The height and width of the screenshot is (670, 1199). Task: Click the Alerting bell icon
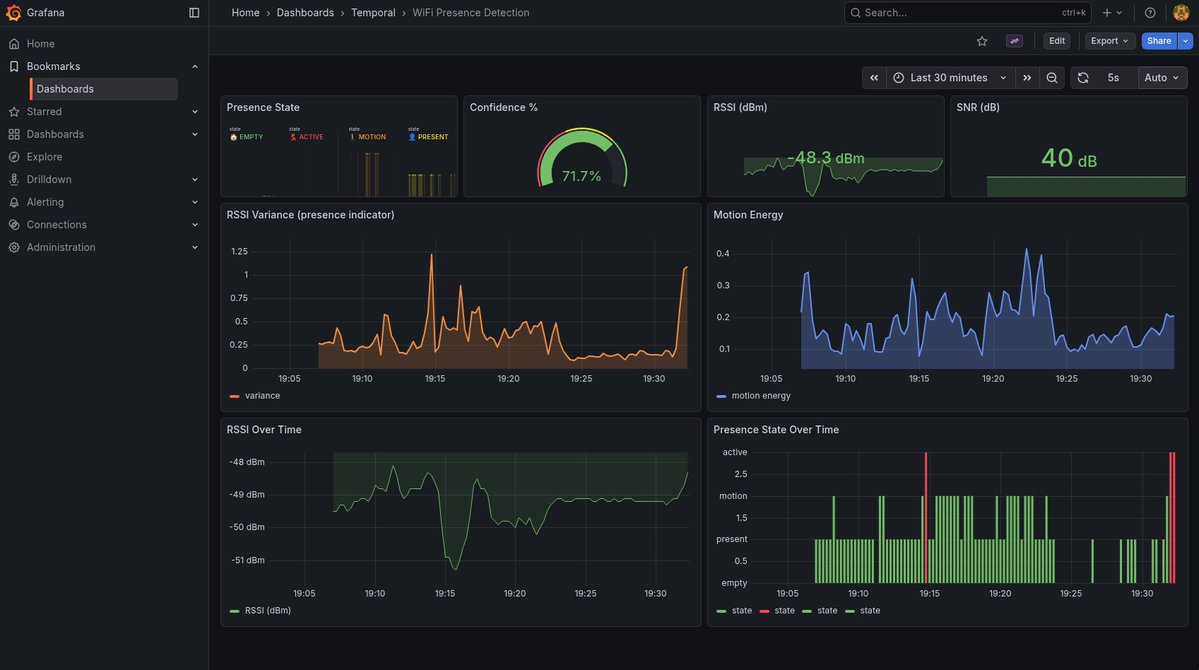[x=14, y=202]
